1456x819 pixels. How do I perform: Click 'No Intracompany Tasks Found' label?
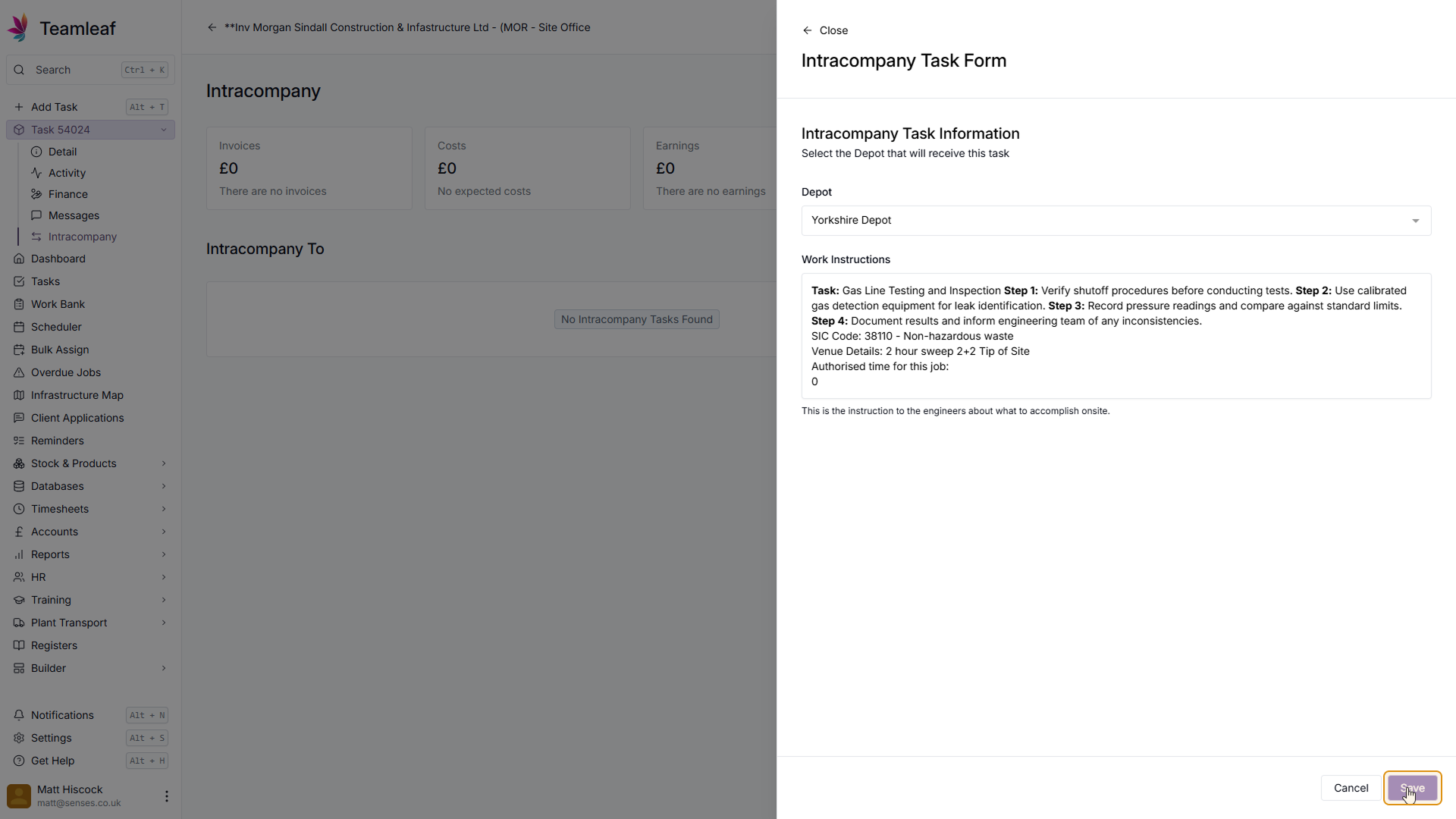637,319
